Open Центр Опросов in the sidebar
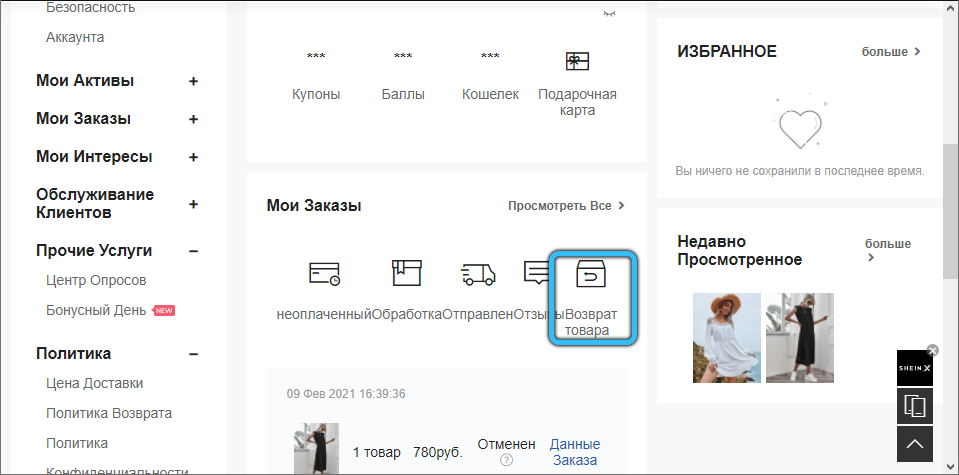This screenshot has width=959, height=475. coord(96,280)
